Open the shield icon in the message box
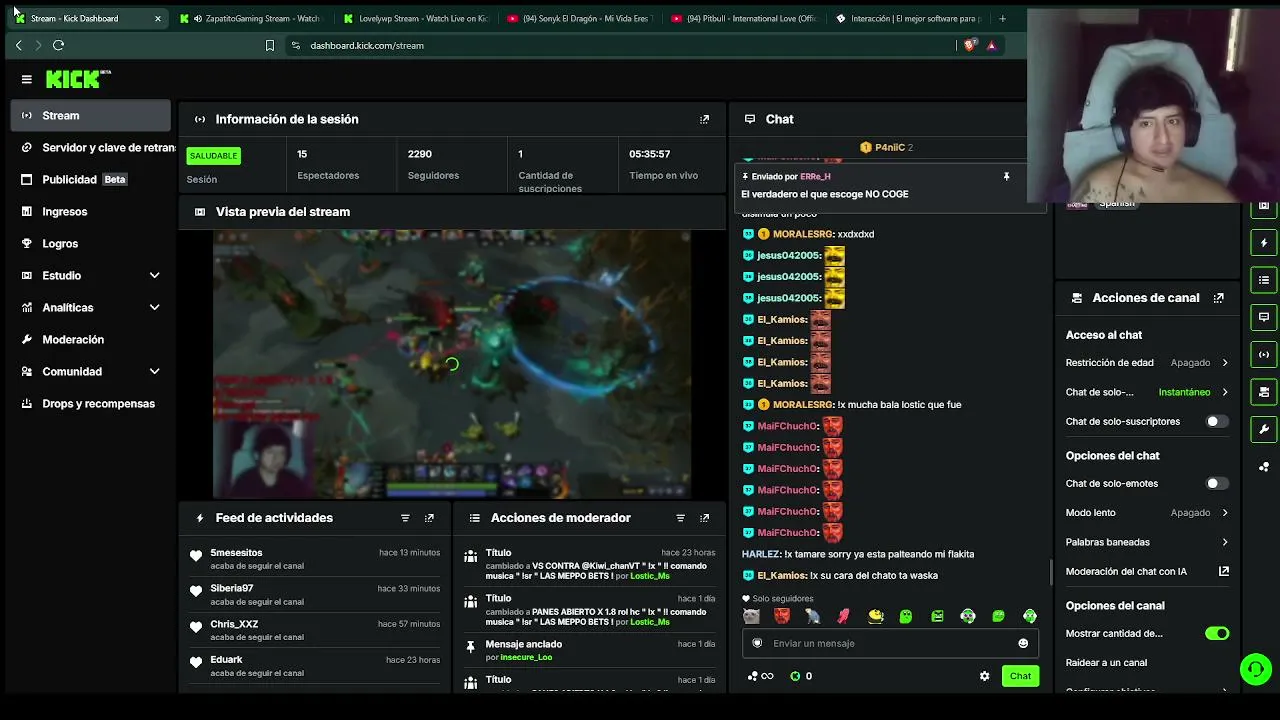The width and height of the screenshot is (1280, 720). click(757, 644)
